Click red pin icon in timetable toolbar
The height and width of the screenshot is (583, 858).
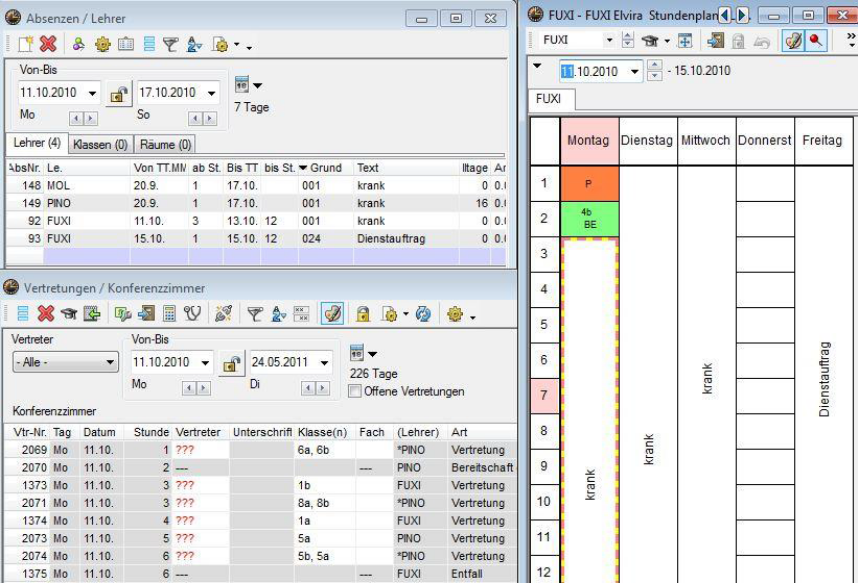pyautogui.click(x=817, y=41)
